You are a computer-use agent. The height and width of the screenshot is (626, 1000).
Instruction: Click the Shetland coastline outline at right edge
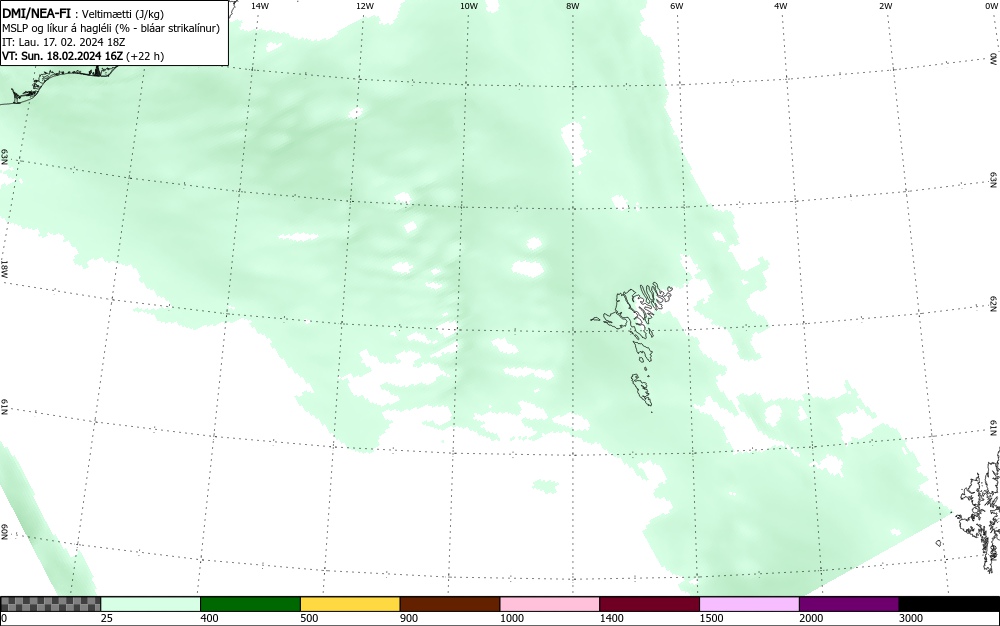point(980,510)
